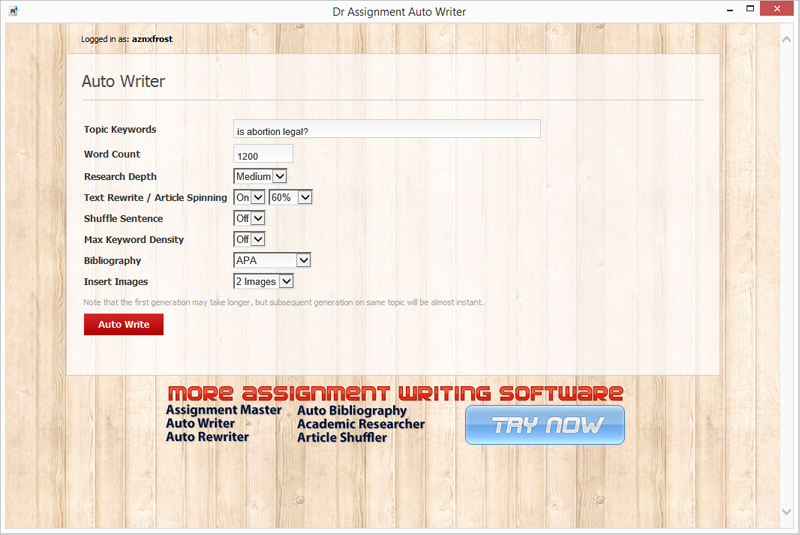Click the Max Keyword Density label
This screenshot has height=535, width=800.
pos(134,240)
